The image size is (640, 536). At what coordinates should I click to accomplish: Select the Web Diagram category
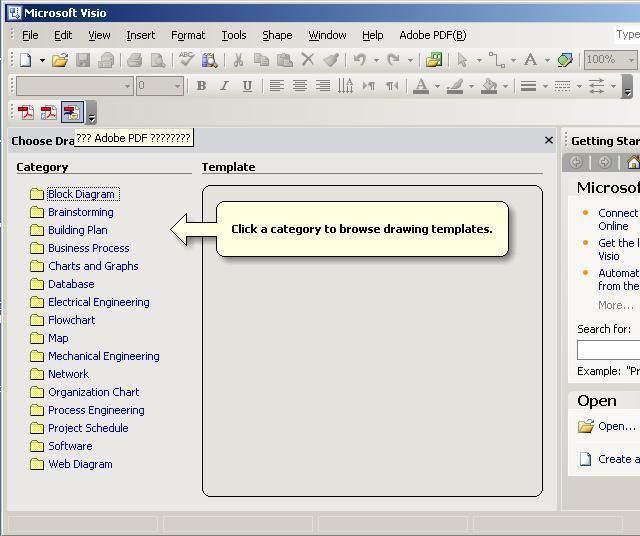point(80,464)
